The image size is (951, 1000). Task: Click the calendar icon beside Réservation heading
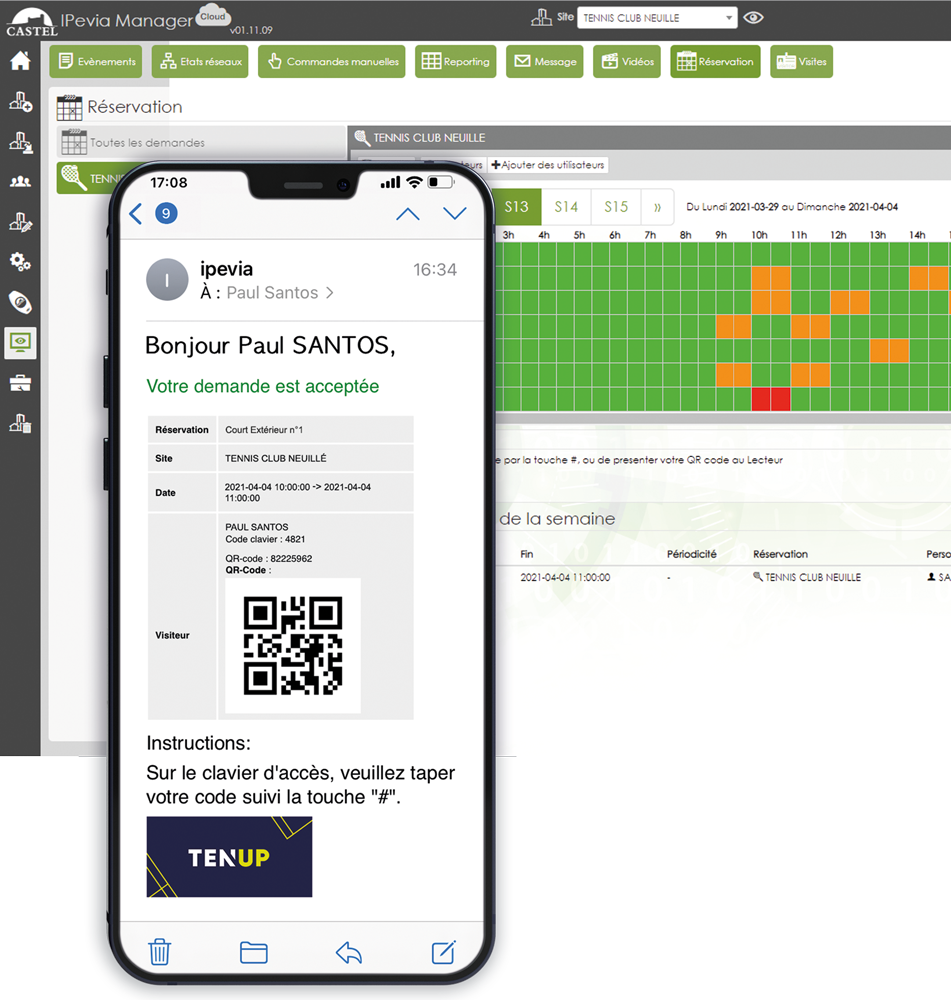coord(69,107)
